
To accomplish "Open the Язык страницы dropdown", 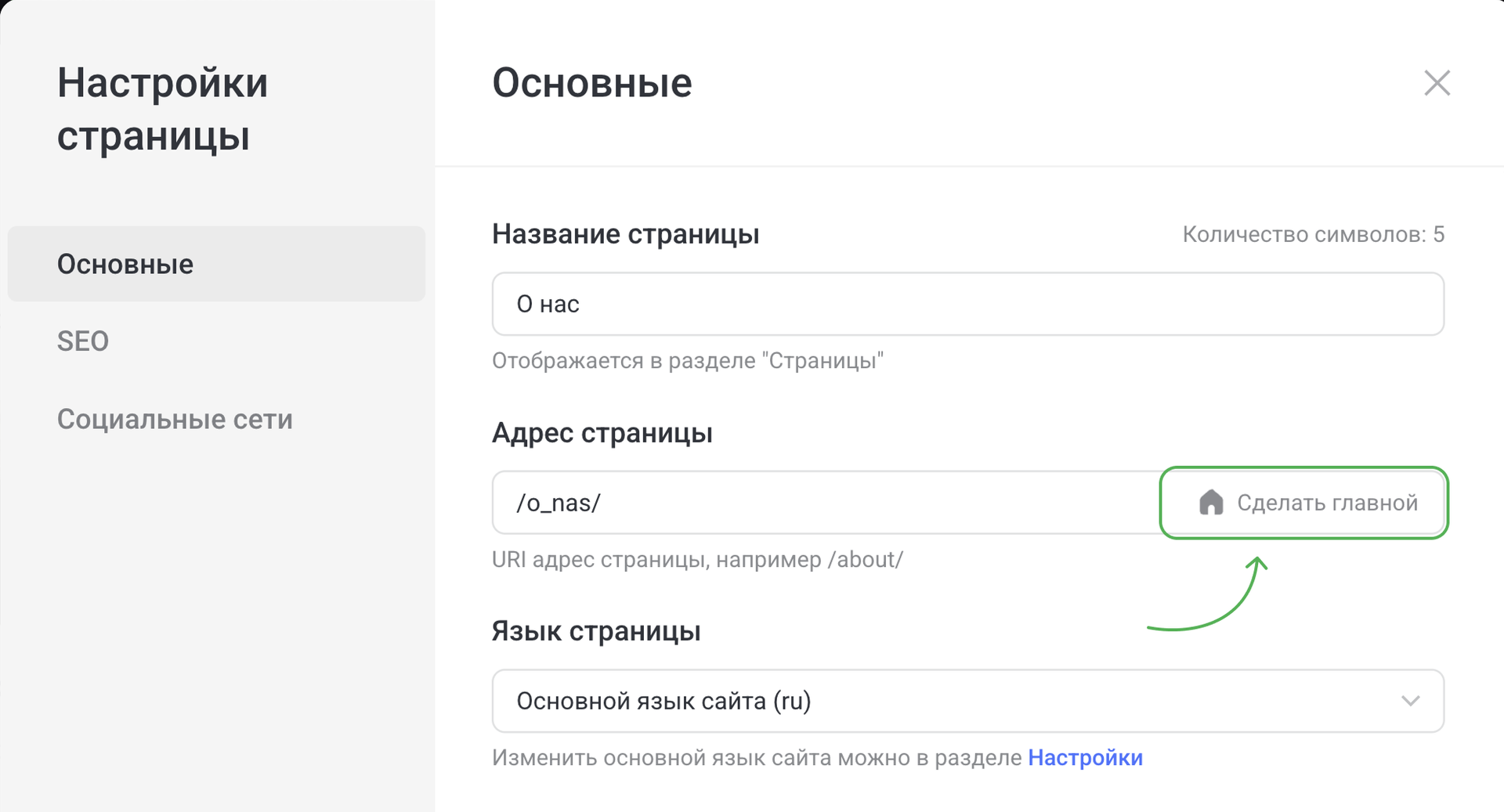I will 967,701.
